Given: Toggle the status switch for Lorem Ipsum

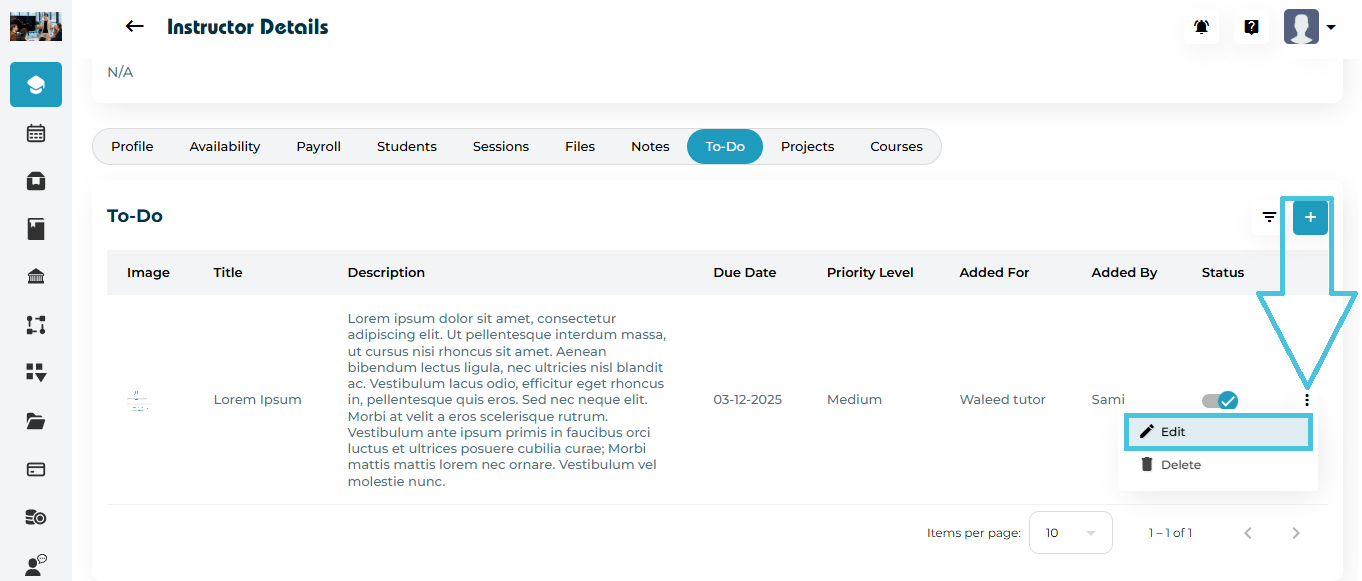Looking at the screenshot, I should [1220, 400].
